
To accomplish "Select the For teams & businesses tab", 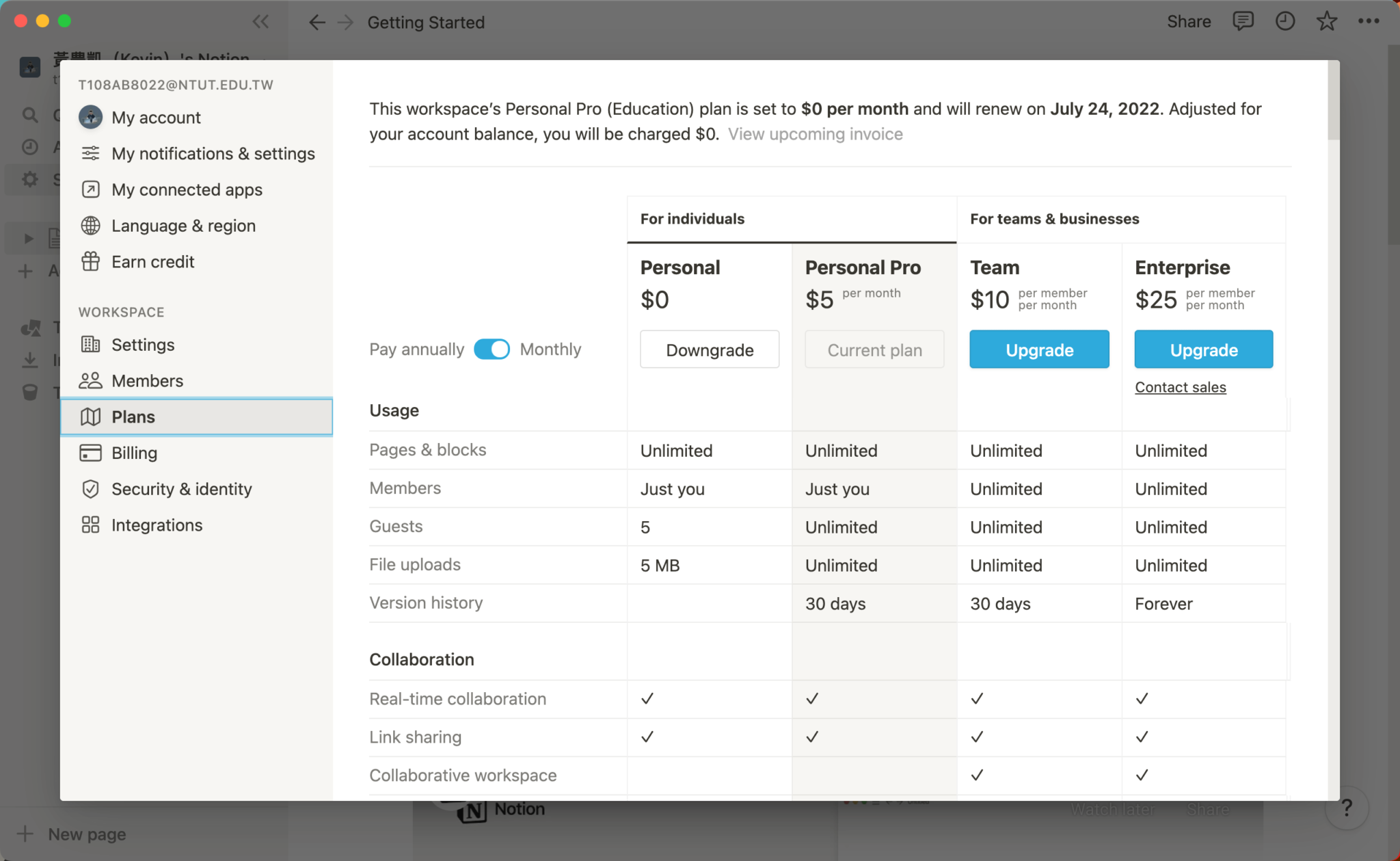I will 1054,219.
